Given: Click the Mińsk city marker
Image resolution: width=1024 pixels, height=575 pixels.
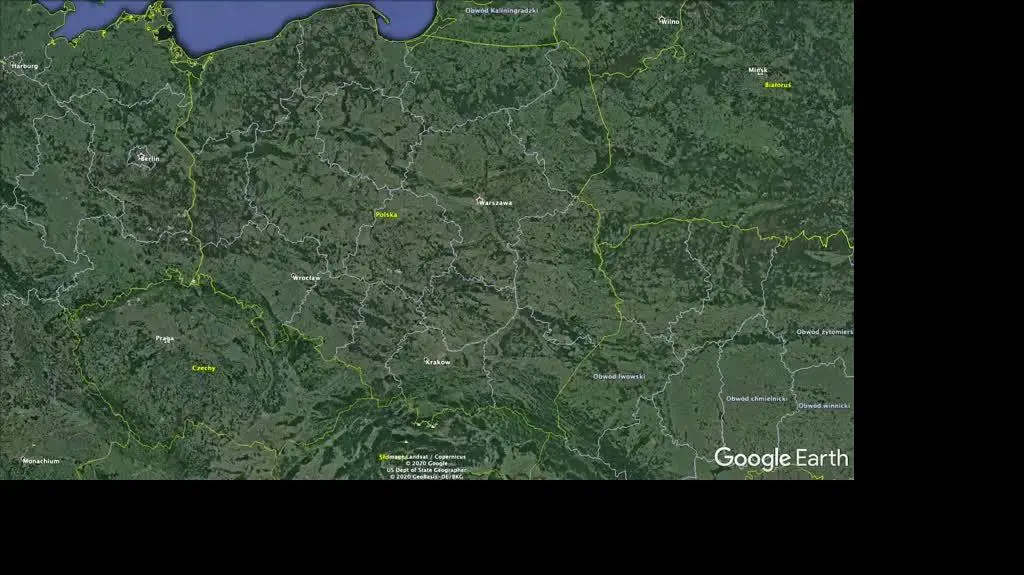Looking at the screenshot, I should 760,73.
